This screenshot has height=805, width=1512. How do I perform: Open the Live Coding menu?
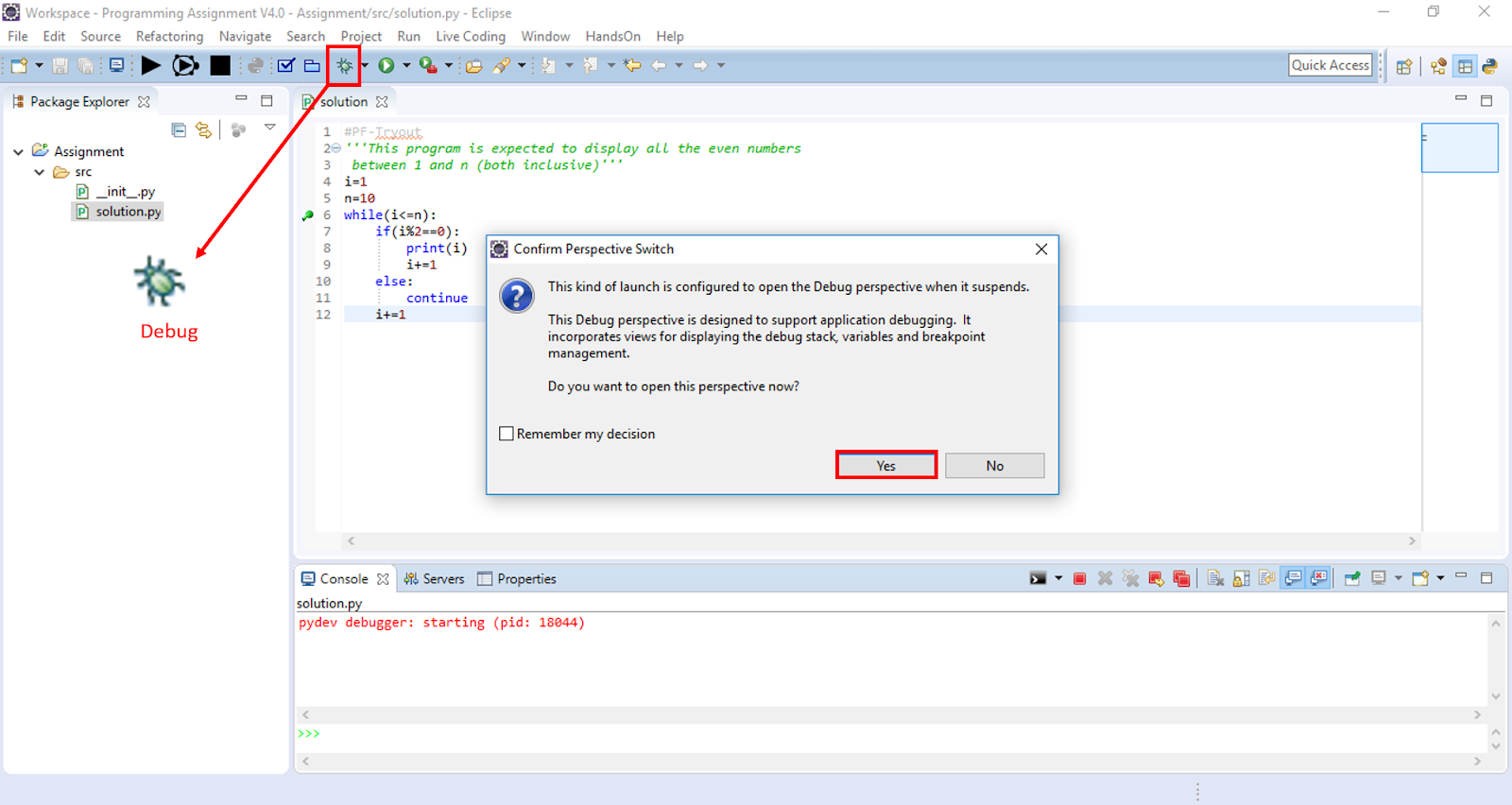pos(471,36)
